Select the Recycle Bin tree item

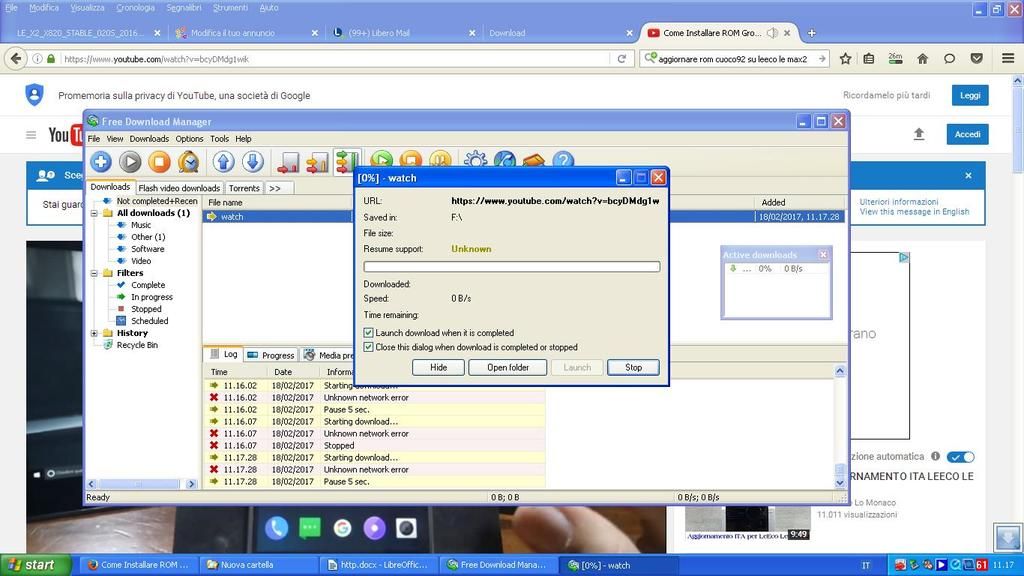[x=137, y=345]
